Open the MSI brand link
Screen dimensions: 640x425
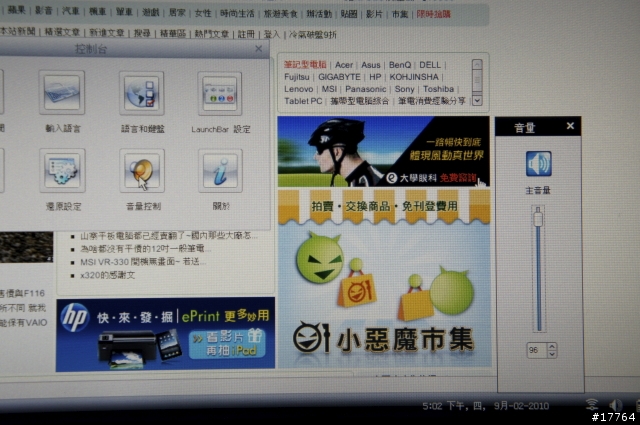point(329,89)
